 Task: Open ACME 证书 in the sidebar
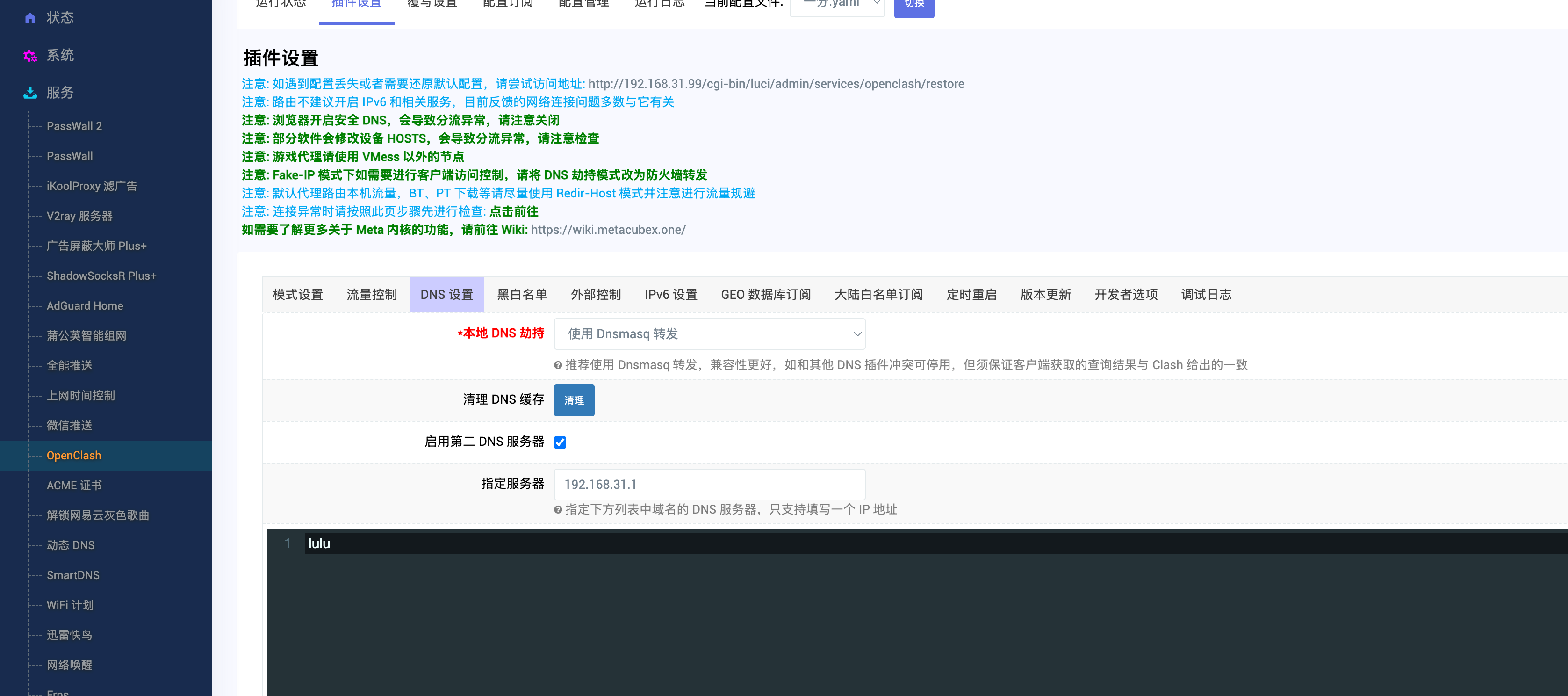click(74, 486)
